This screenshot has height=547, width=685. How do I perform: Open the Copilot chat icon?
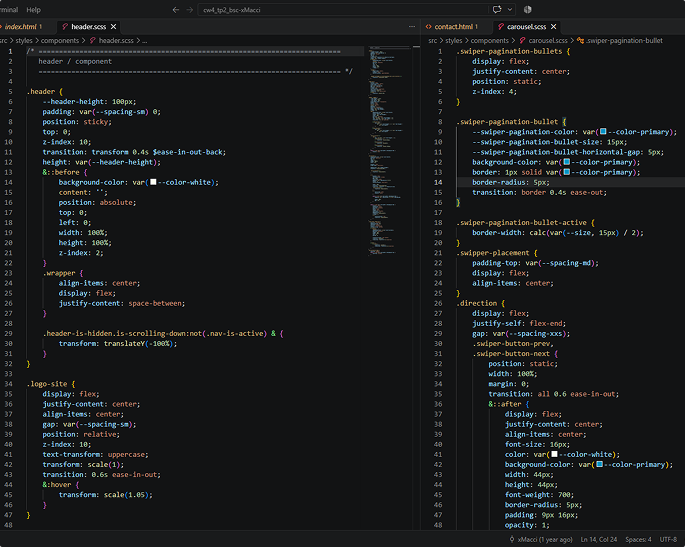(497, 10)
